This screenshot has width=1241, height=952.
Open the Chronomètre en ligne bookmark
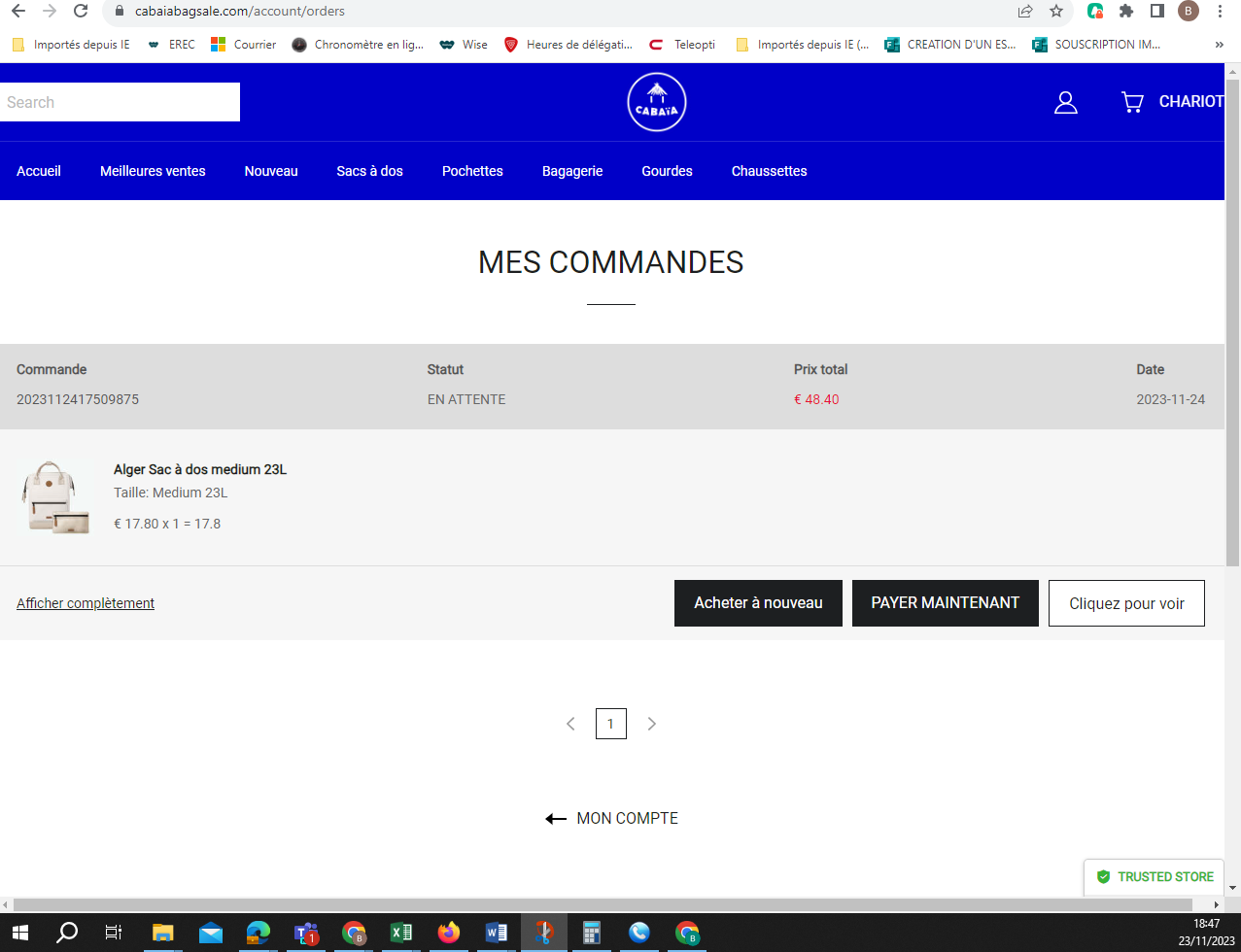click(x=358, y=44)
